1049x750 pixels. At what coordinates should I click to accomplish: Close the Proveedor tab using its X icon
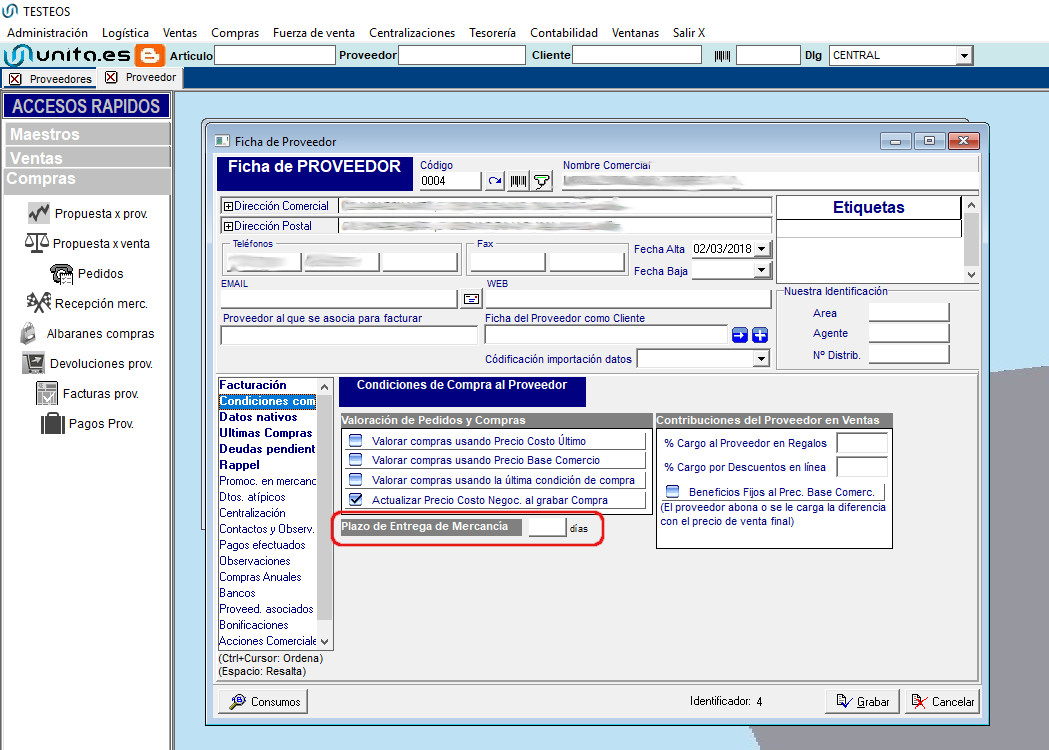[x=111, y=77]
